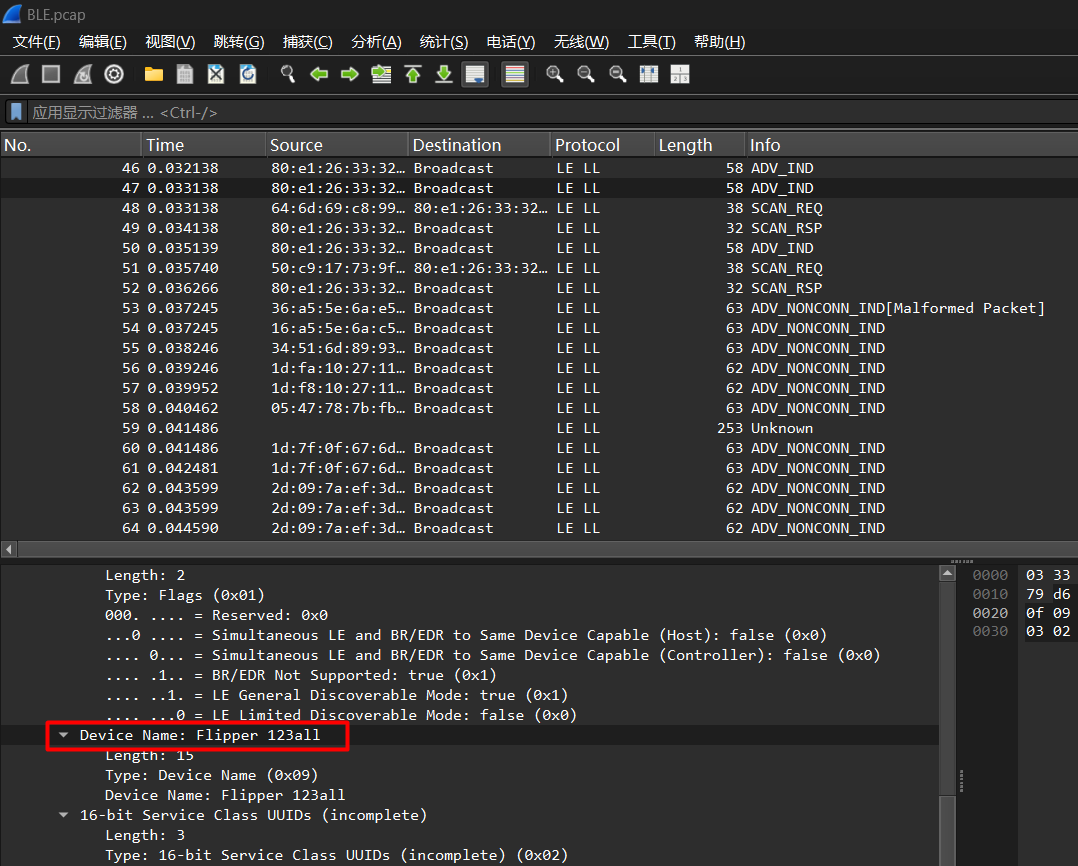Collapse the 16-bit Service Class UUIDs node

pyautogui.click(x=64, y=815)
